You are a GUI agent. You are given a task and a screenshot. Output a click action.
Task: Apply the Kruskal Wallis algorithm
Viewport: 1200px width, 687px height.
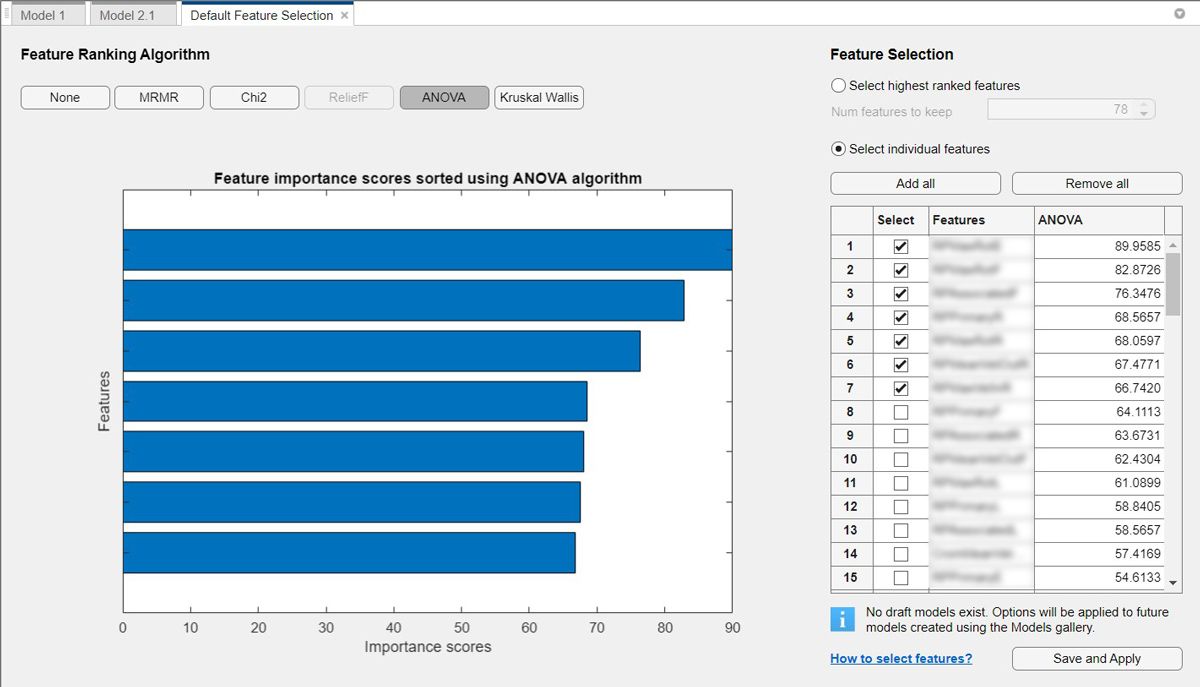click(538, 97)
